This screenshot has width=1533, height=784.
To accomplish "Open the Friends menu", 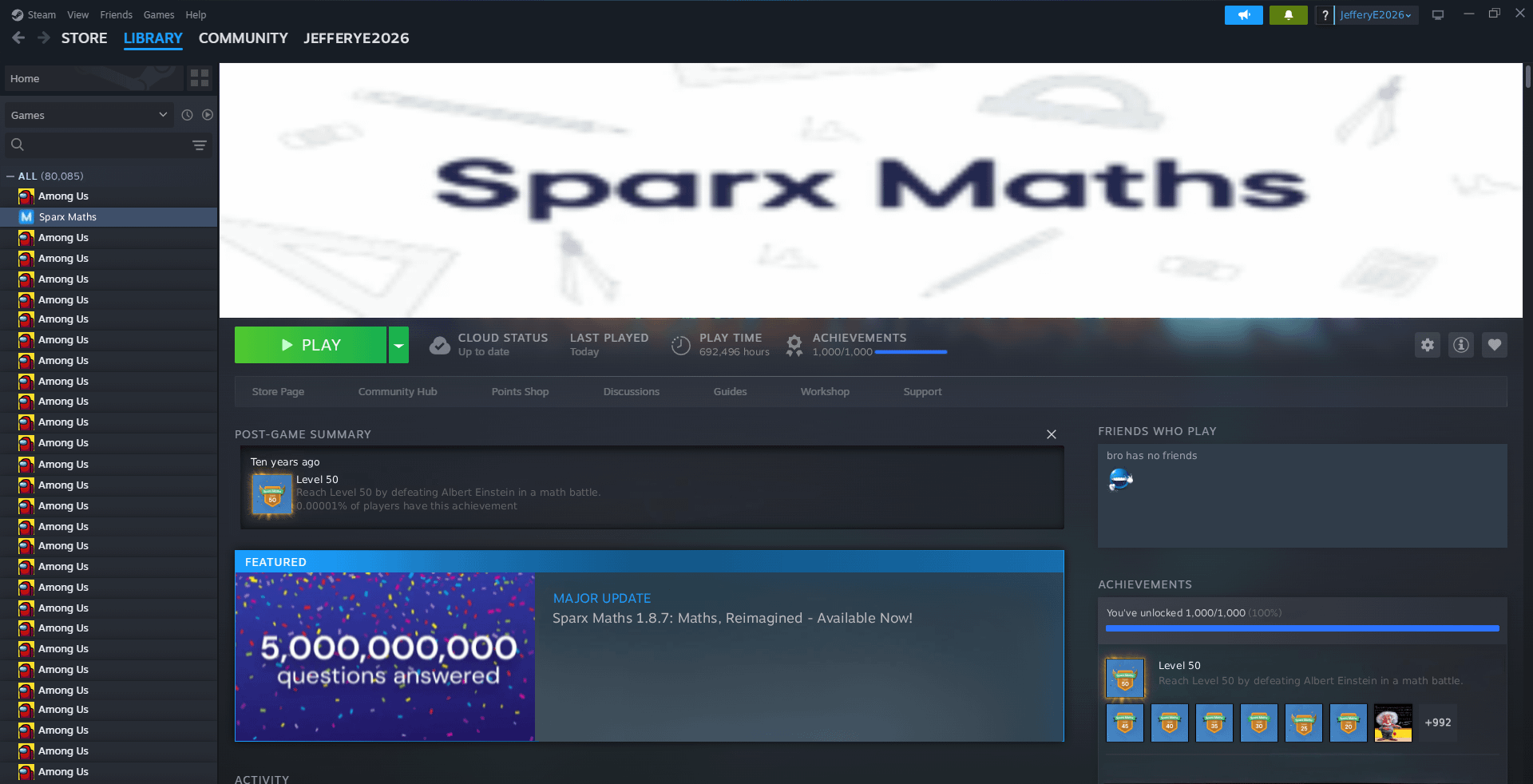I will pos(116,15).
